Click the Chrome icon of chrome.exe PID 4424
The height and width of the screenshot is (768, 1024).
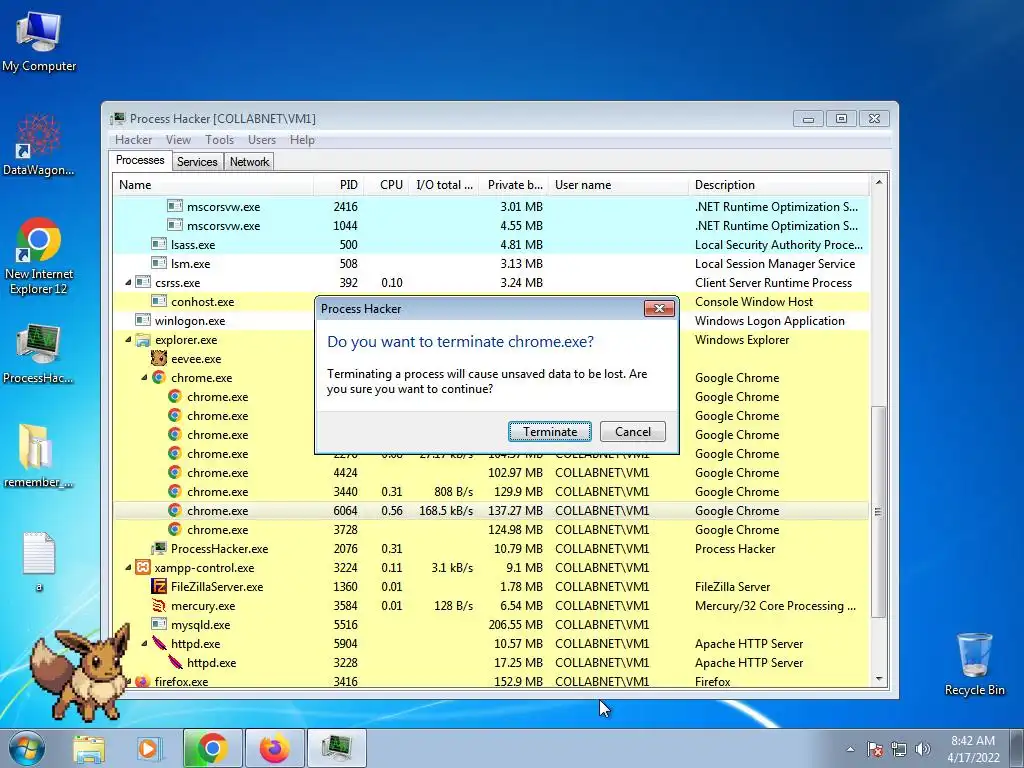(x=174, y=472)
